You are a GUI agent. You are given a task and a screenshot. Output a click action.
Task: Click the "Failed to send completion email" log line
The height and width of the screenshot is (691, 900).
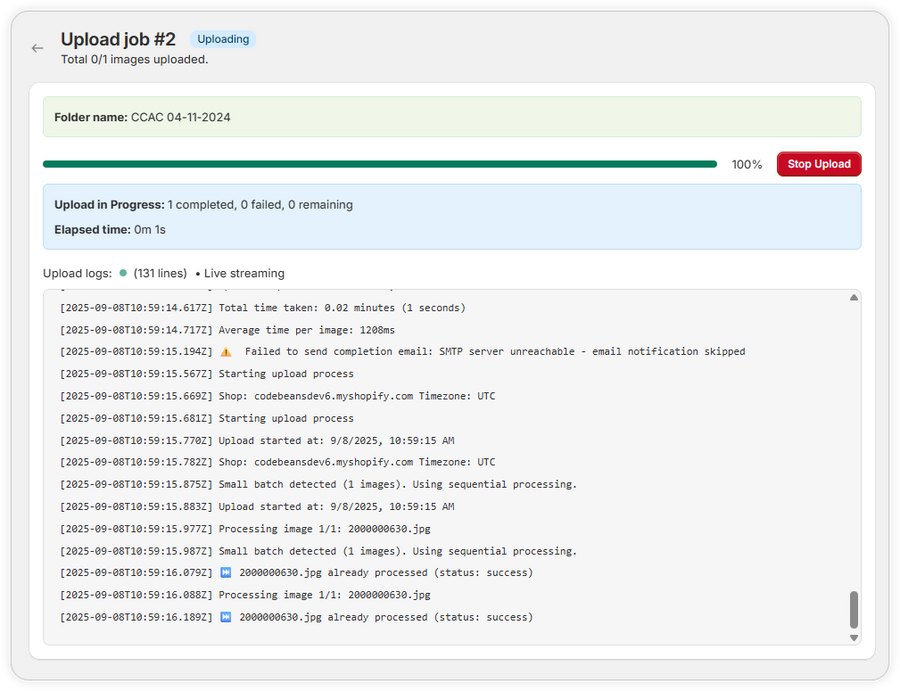click(402, 352)
